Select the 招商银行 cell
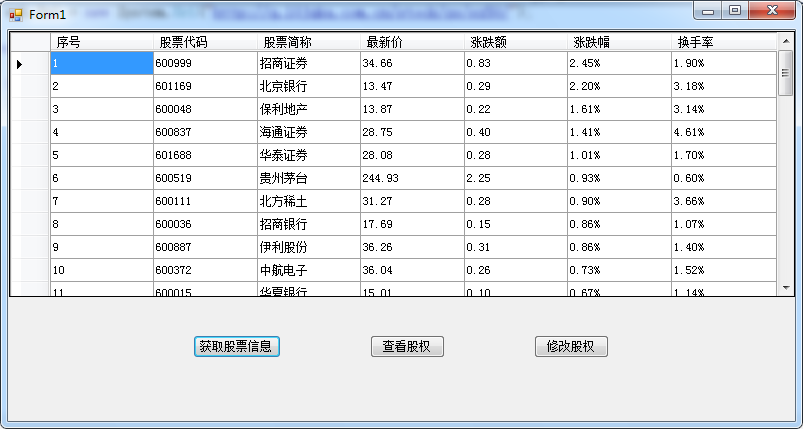The width and height of the screenshot is (803, 429). click(x=309, y=224)
